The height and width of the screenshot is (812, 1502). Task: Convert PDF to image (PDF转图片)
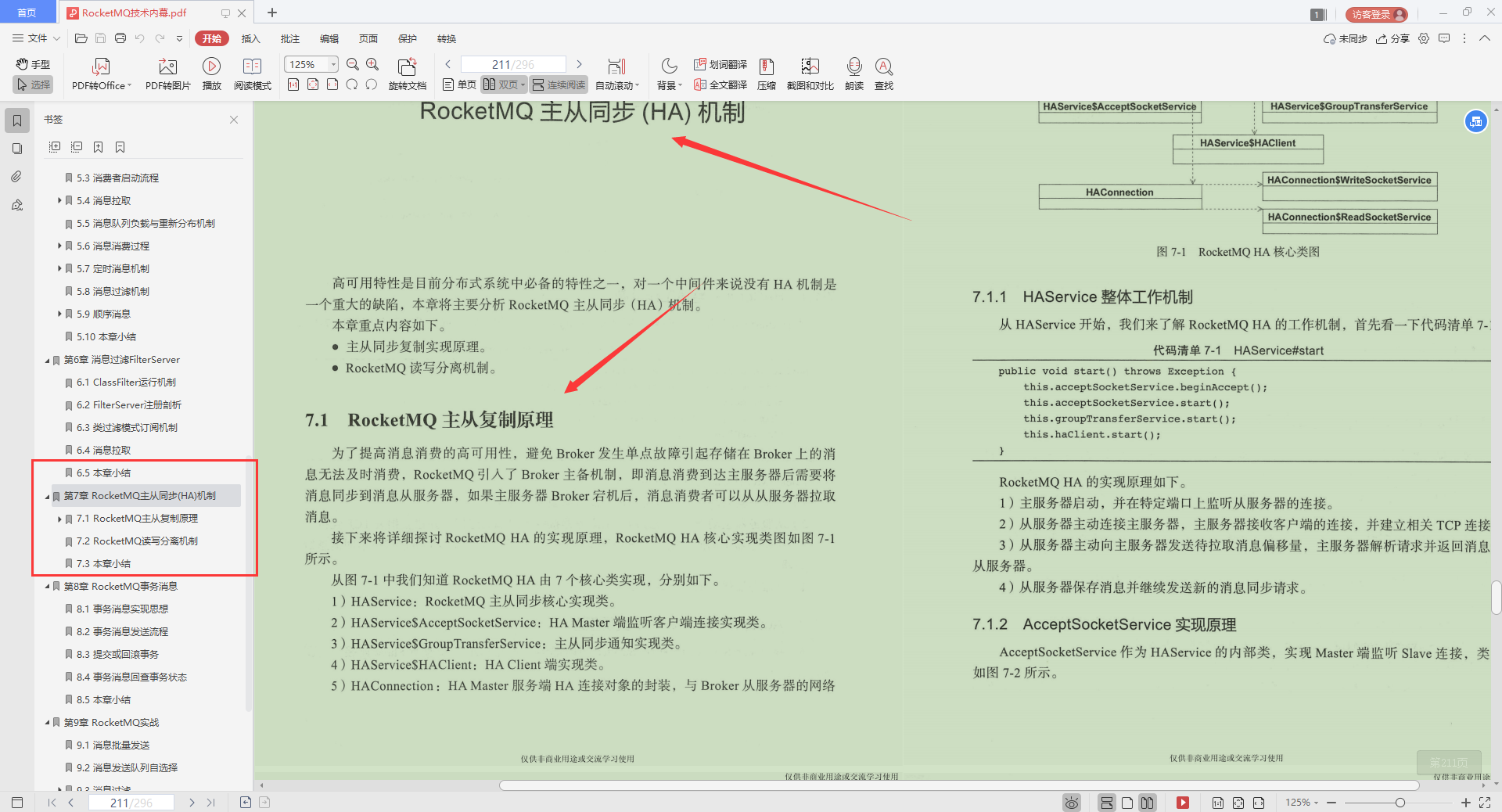(167, 74)
